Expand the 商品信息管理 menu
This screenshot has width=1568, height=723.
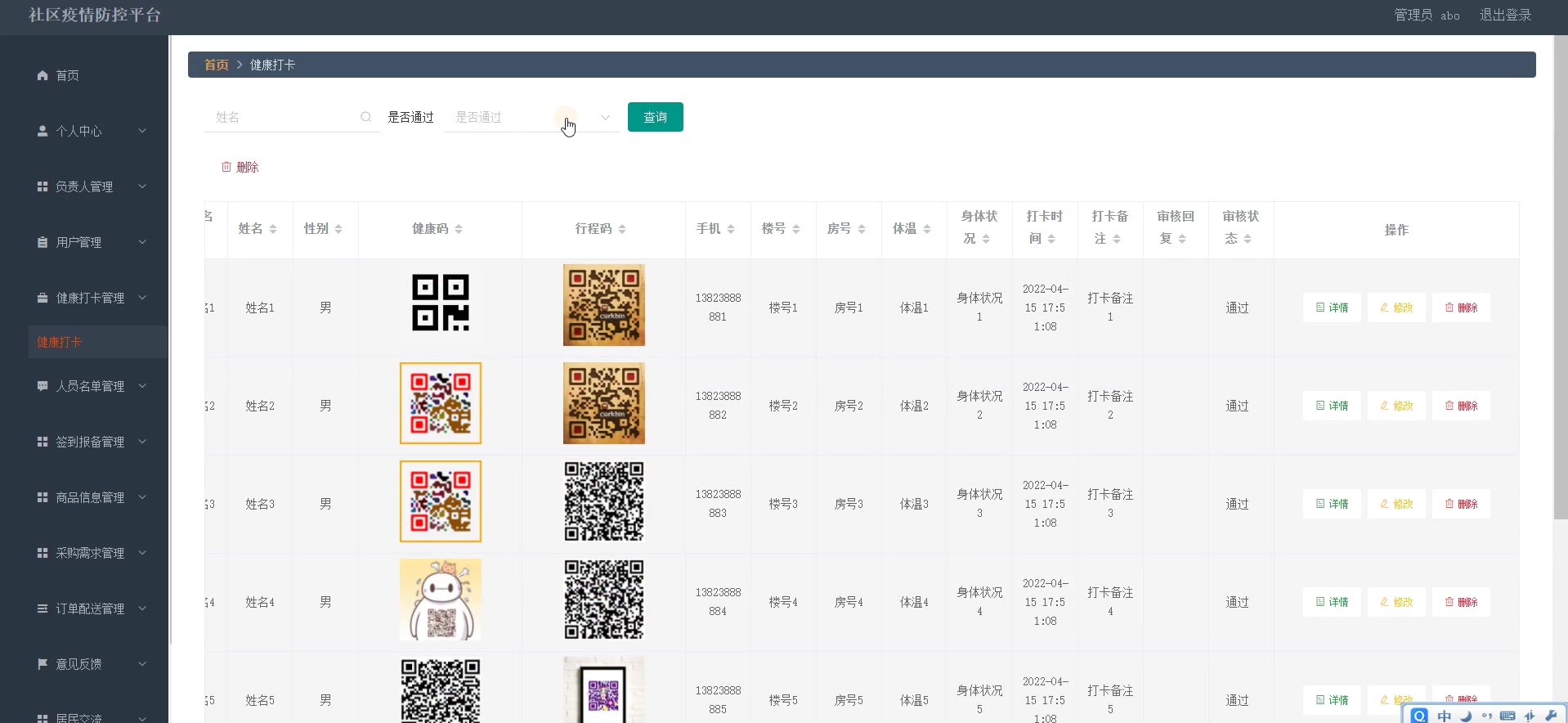pyautogui.click(x=142, y=497)
